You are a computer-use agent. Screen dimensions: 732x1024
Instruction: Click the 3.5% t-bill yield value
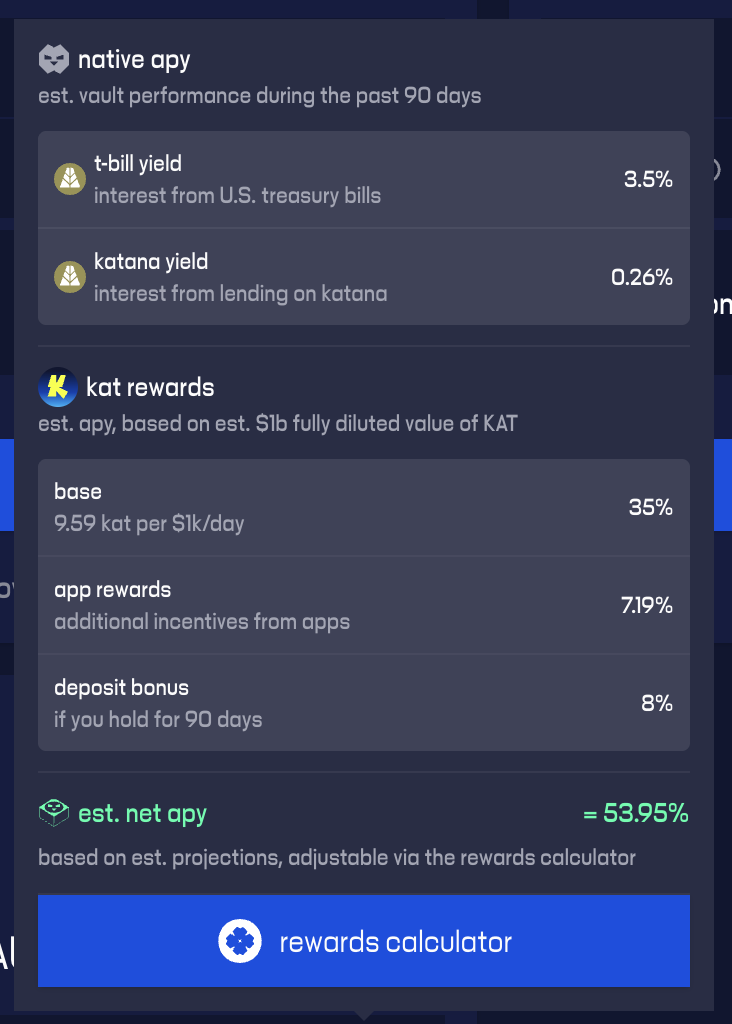pyautogui.click(x=648, y=179)
